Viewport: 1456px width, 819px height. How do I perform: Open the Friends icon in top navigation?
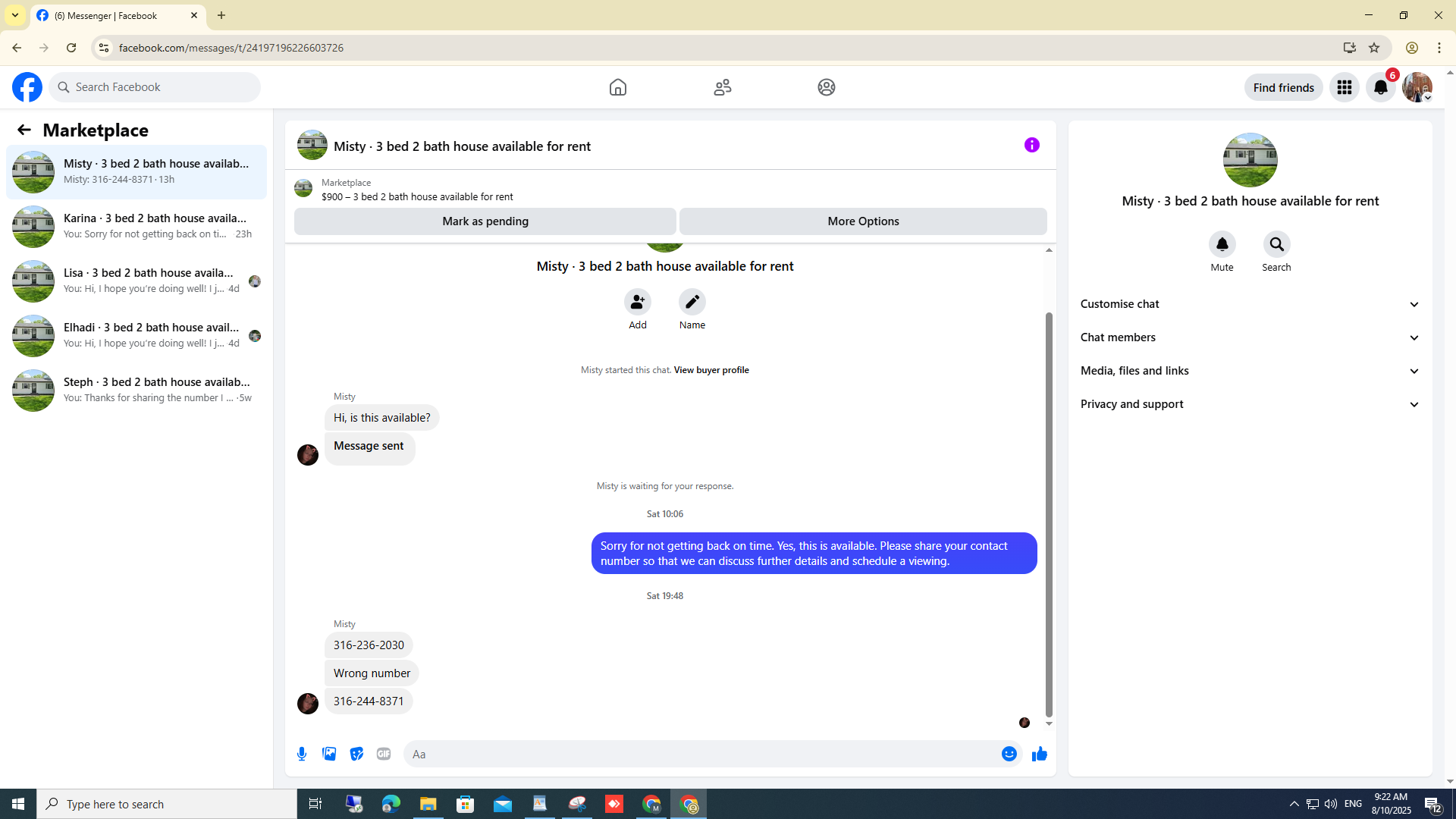[x=722, y=87]
